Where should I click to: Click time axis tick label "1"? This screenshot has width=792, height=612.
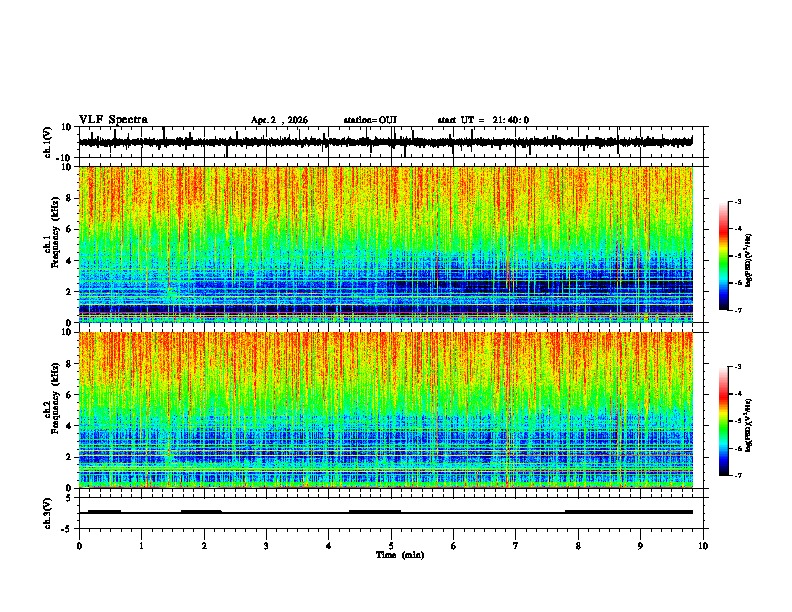point(141,546)
